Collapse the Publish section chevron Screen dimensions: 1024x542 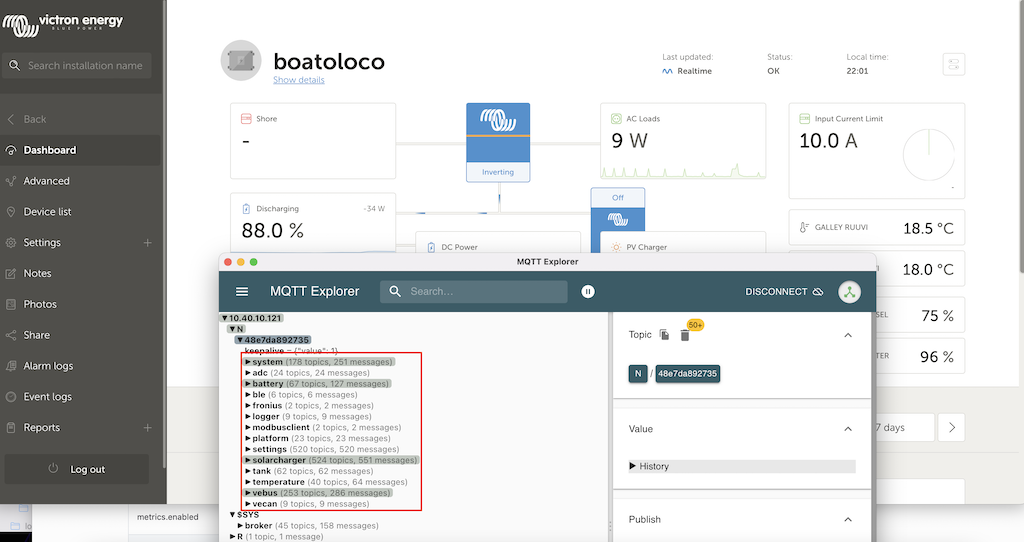848,520
